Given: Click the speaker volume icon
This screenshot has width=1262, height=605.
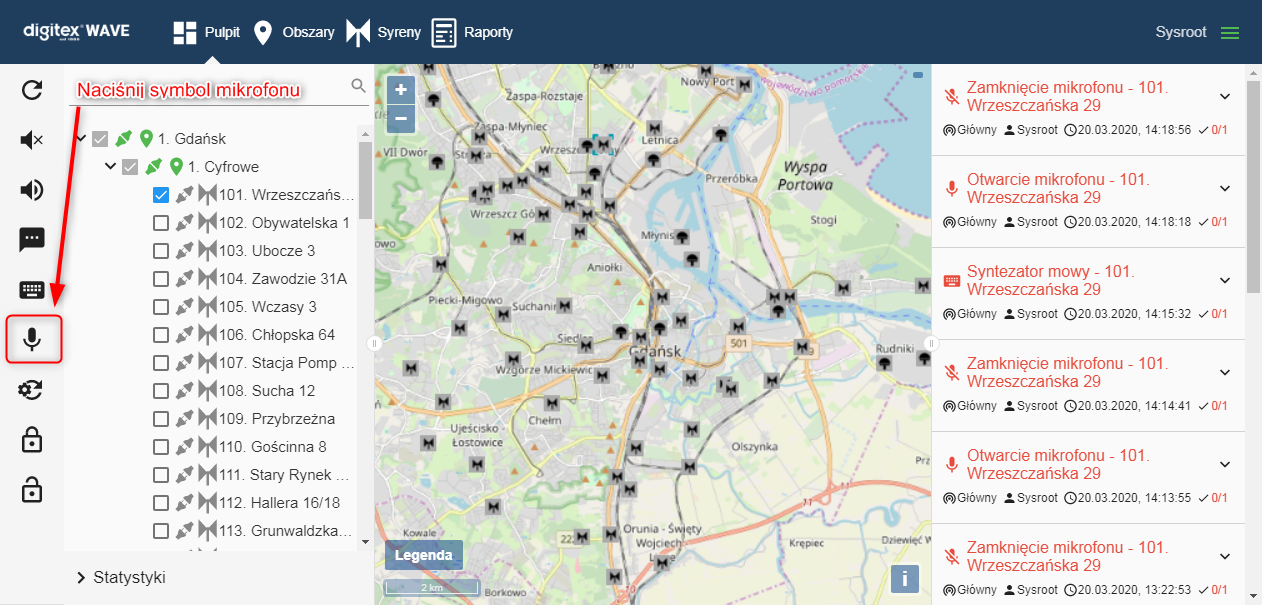Looking at the screenshot, I should point(32,190).
